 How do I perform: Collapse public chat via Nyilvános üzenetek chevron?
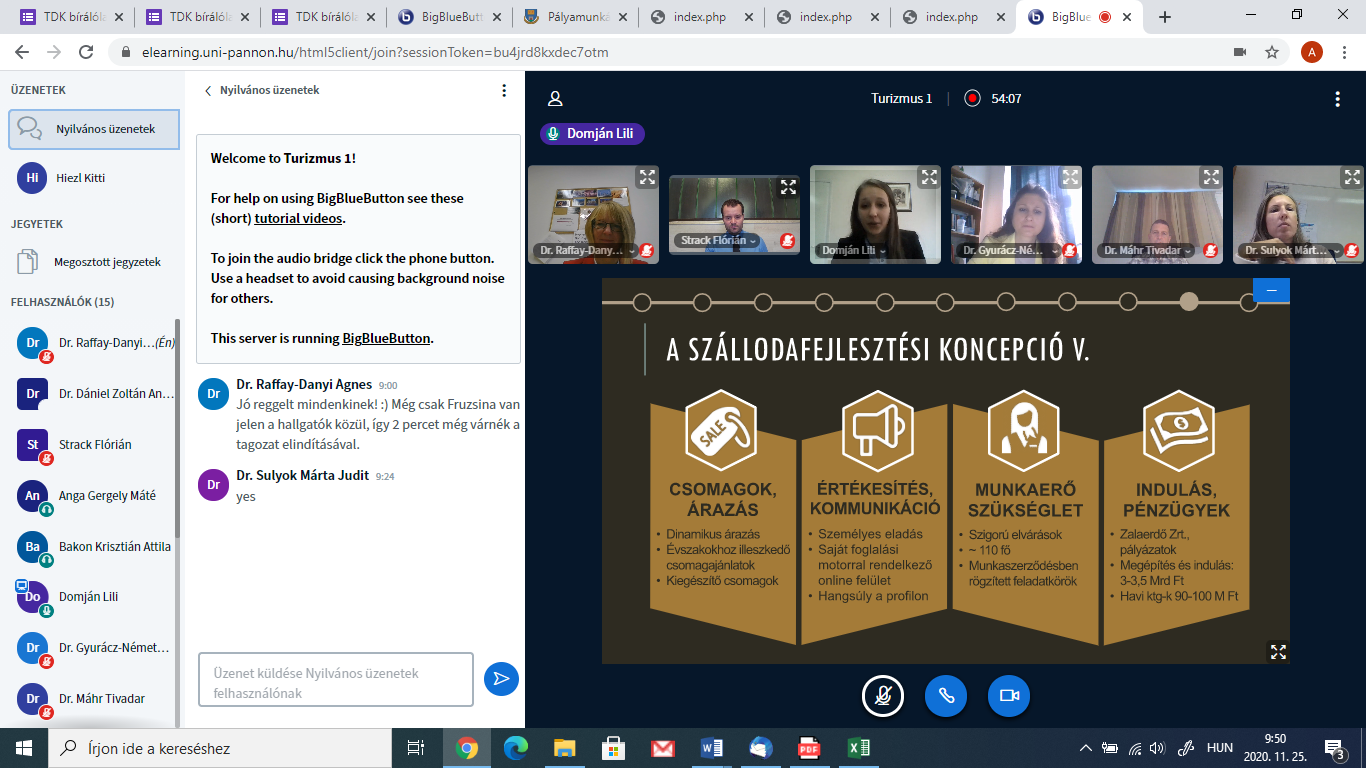coord(208,91)
